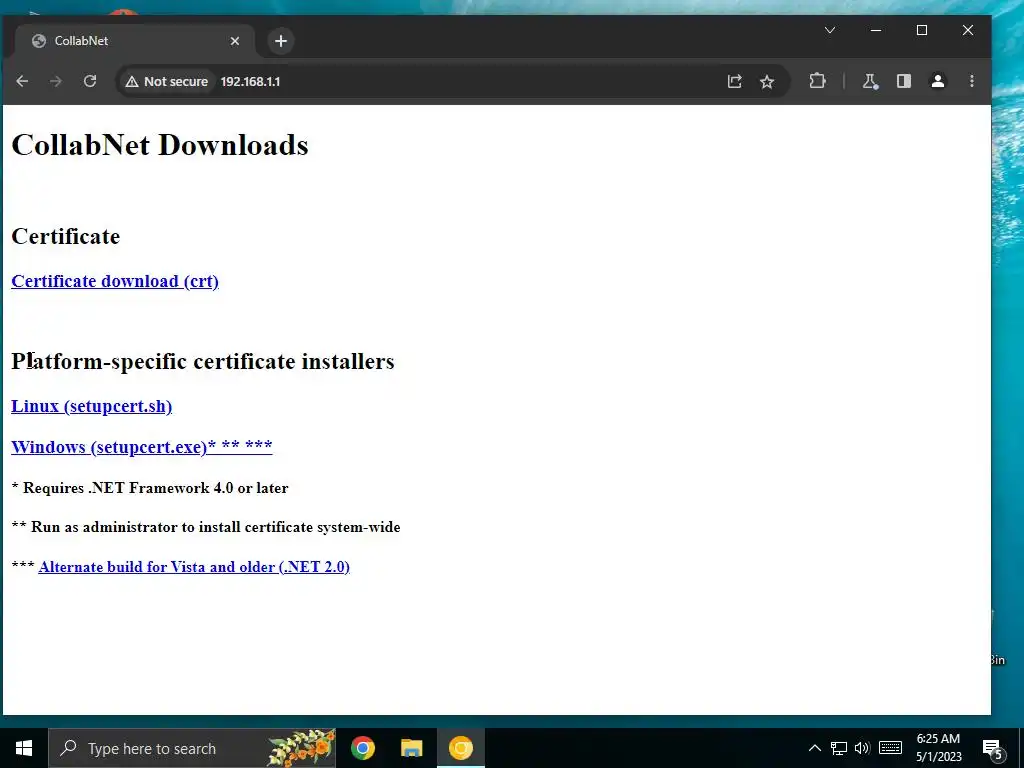Open the Not secure site info

[x=167, y=82]
